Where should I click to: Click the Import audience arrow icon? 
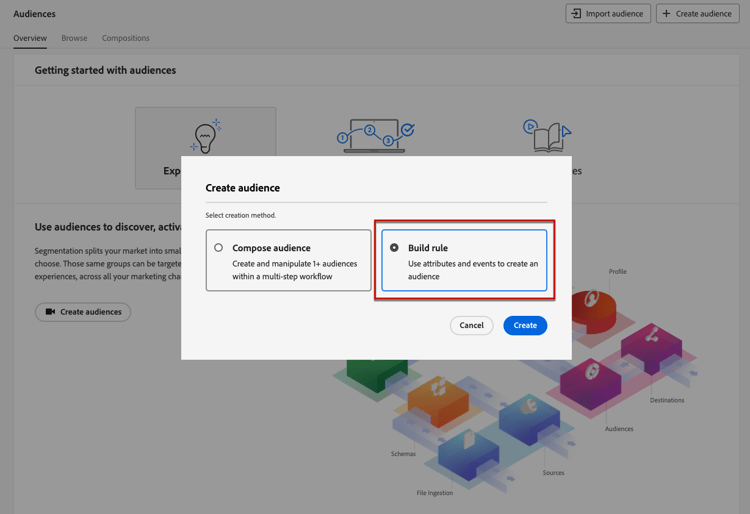[x=576, y=14]
